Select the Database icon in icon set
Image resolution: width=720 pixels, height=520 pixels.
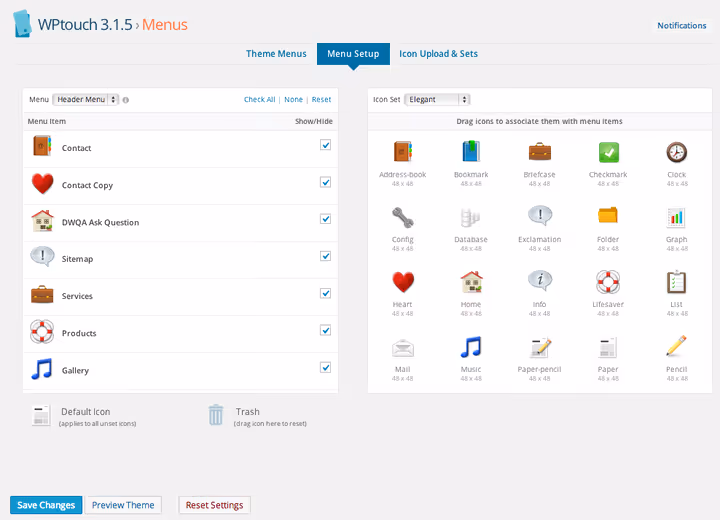(470, 217)
